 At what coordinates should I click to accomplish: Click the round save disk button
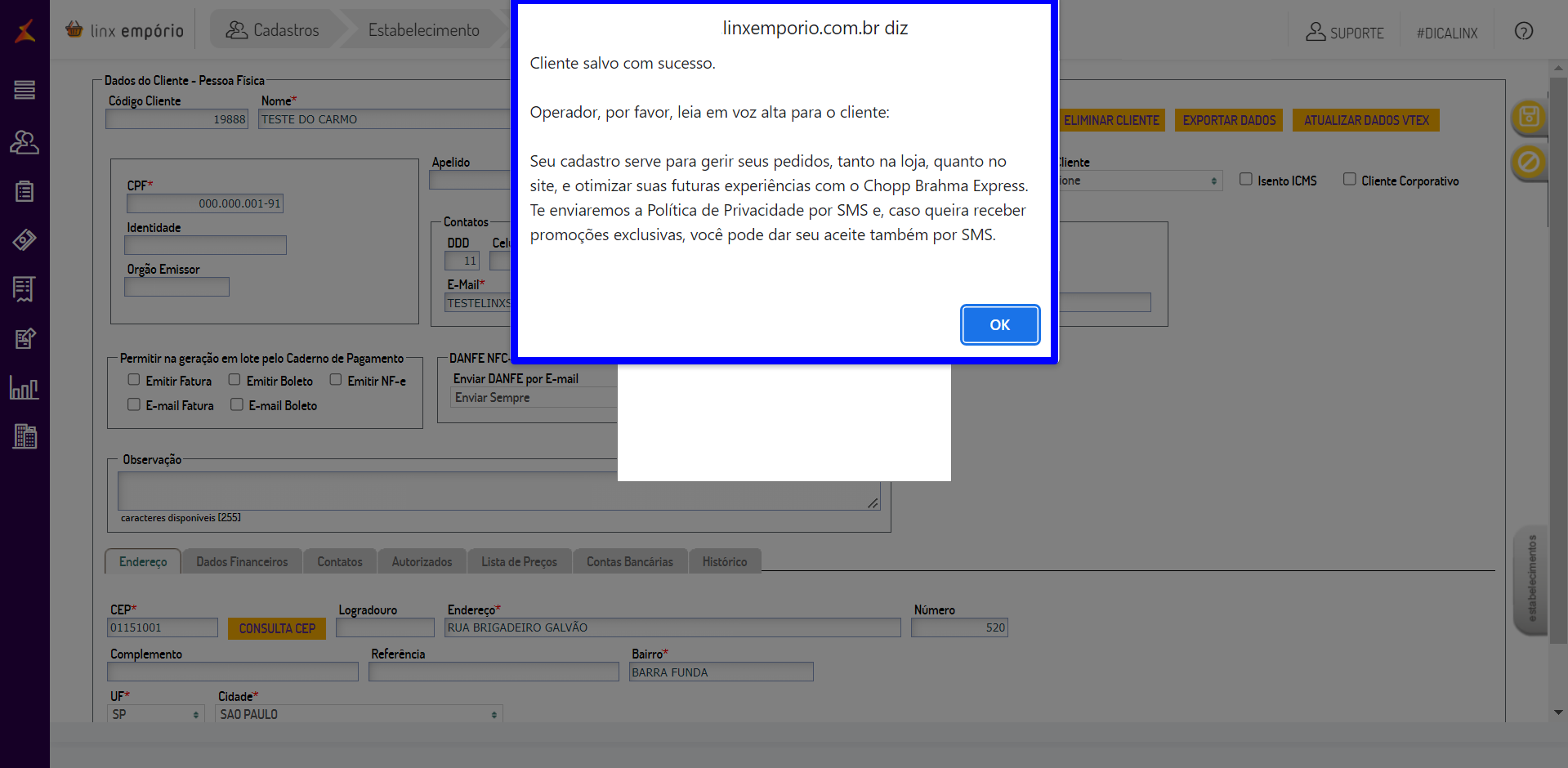[x=1529, y=117]
